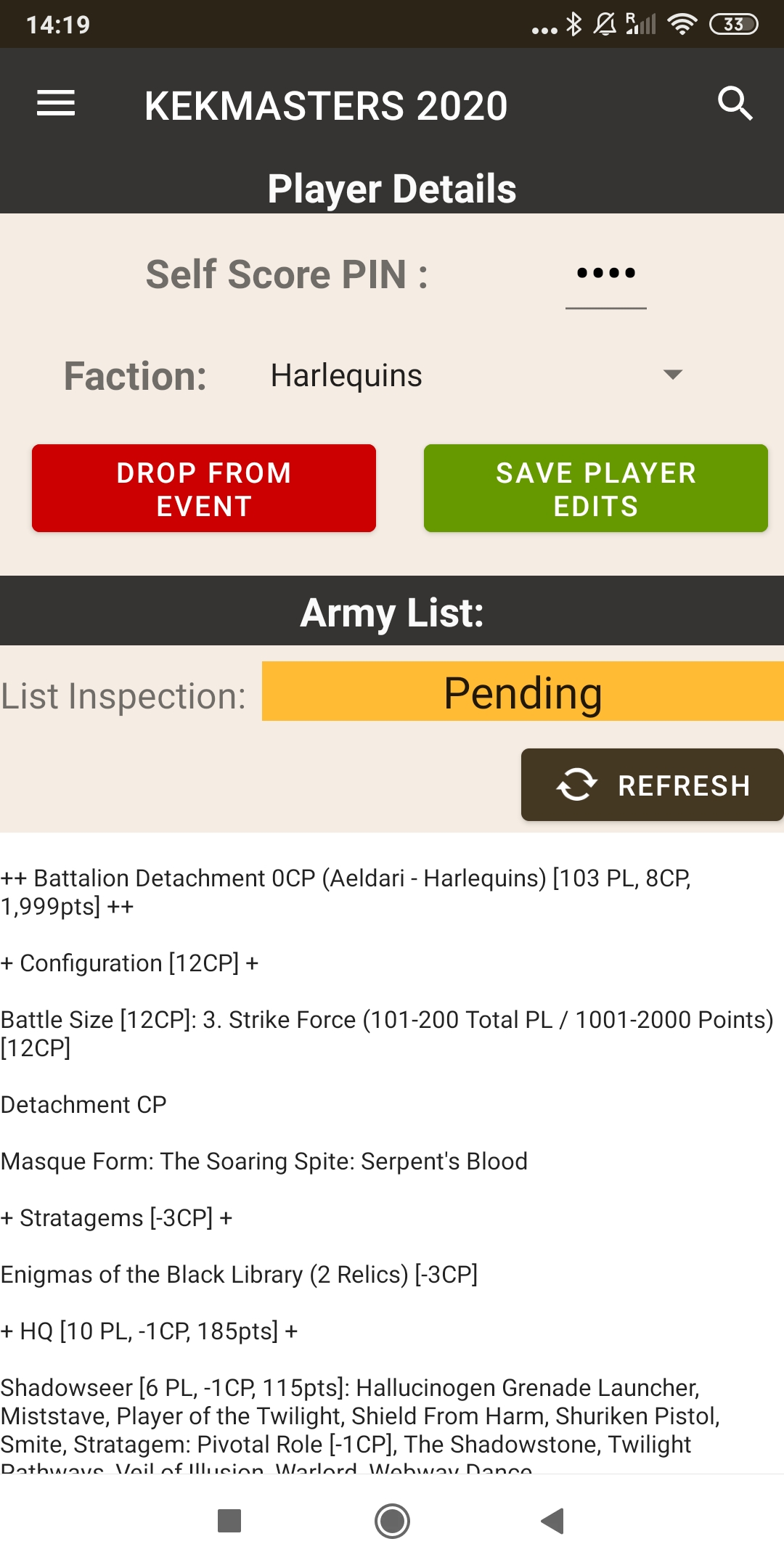The image size is (784, 1568).
Task: Tap the search magnifier icon
Action: 735,103
